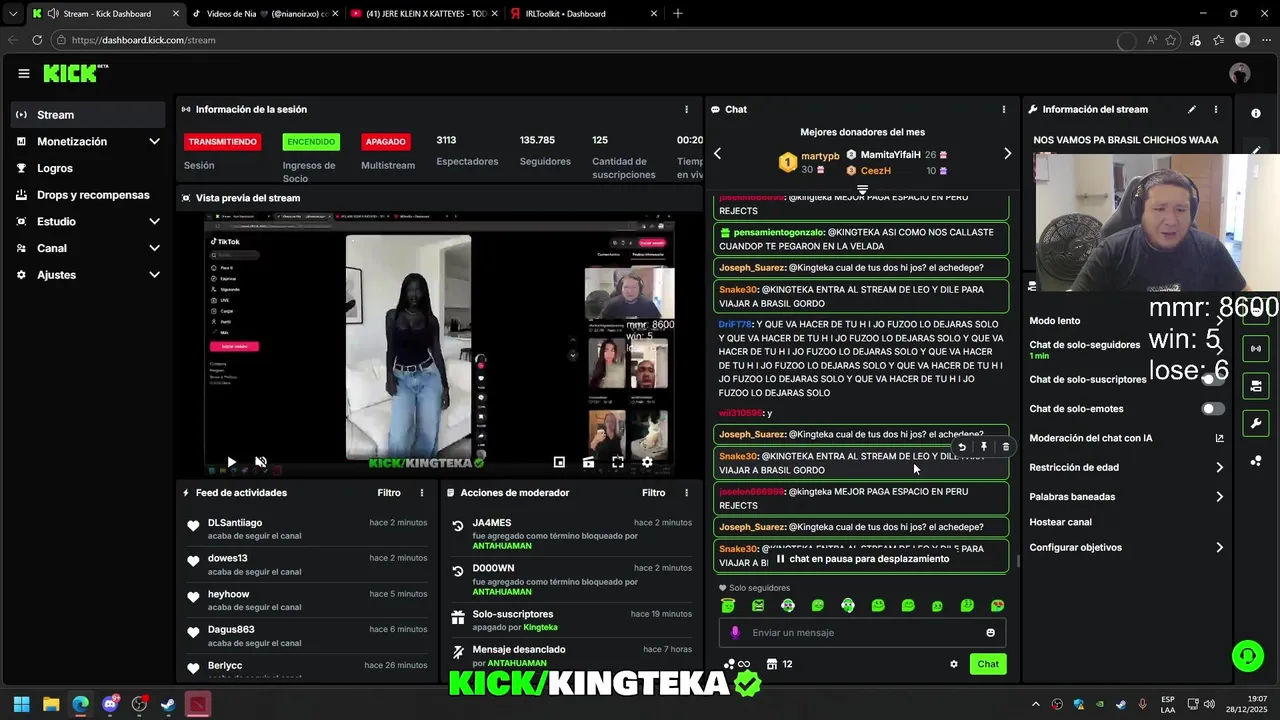This screenshot has width=1280, height=720.
Task: Open the Windows Start menu
Action: pyautogui.click(x=21, y=704)
